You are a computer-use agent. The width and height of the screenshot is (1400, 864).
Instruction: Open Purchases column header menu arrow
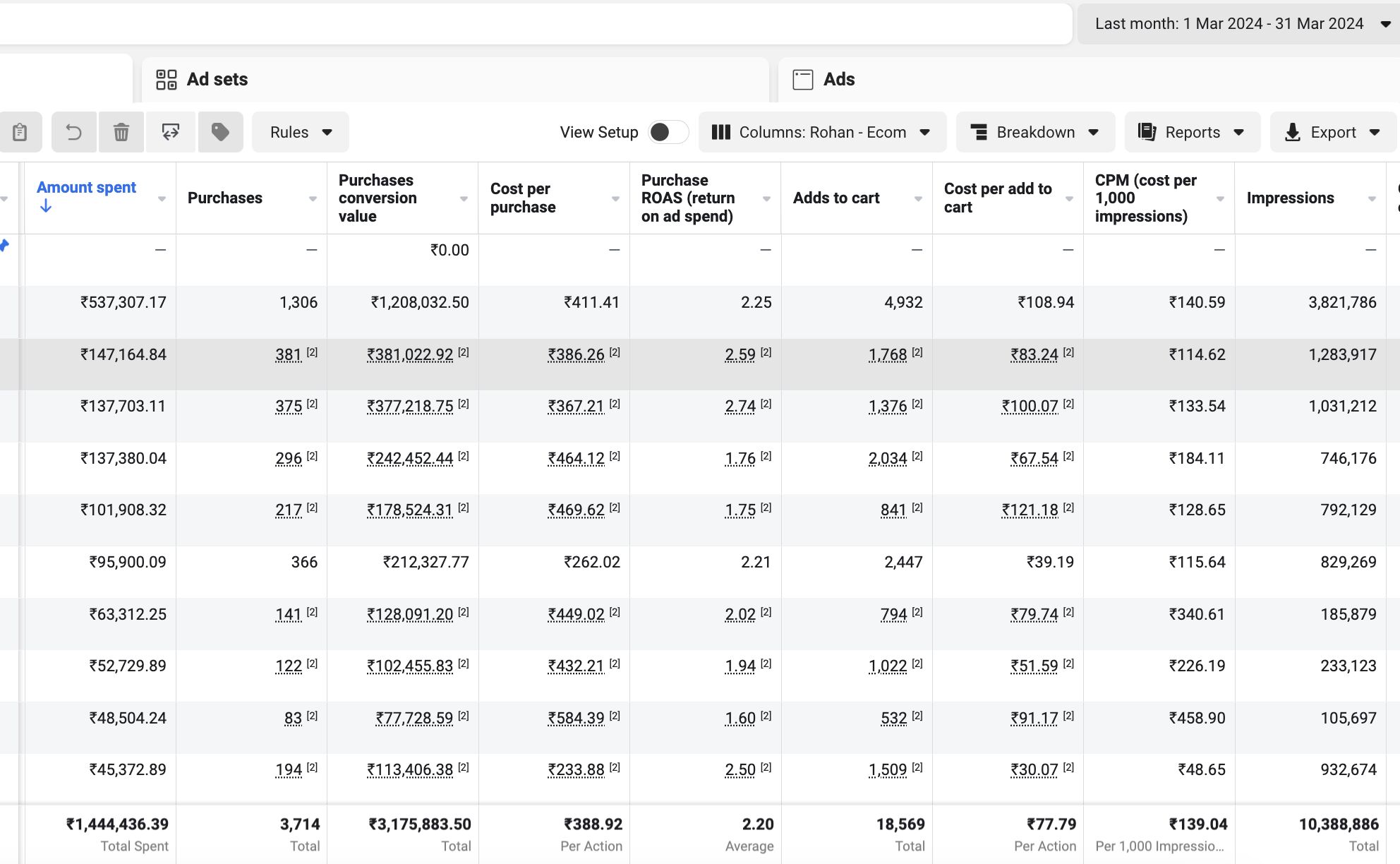313,199
